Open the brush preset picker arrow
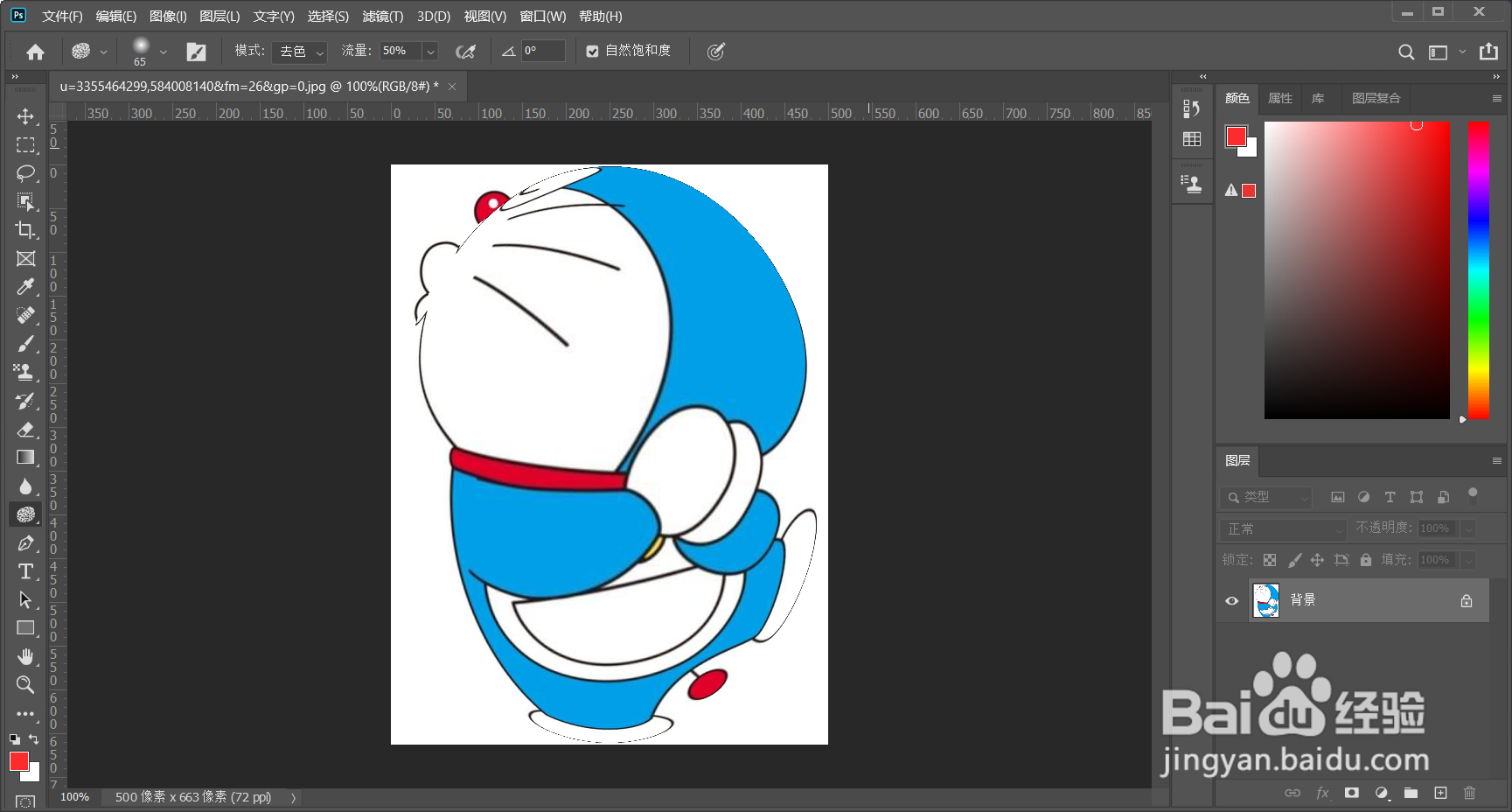Viewport: 1512px width, 812px height. click(163, 52)
